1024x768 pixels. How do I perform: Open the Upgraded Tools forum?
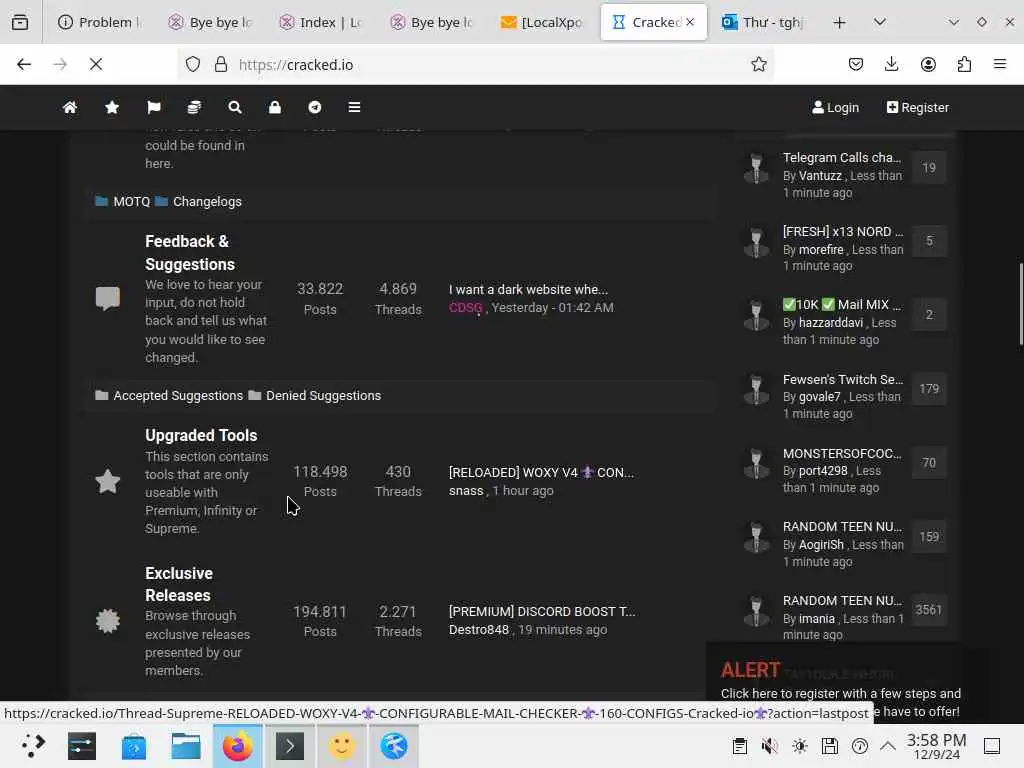pyautogui.click(x=201, y=436)
